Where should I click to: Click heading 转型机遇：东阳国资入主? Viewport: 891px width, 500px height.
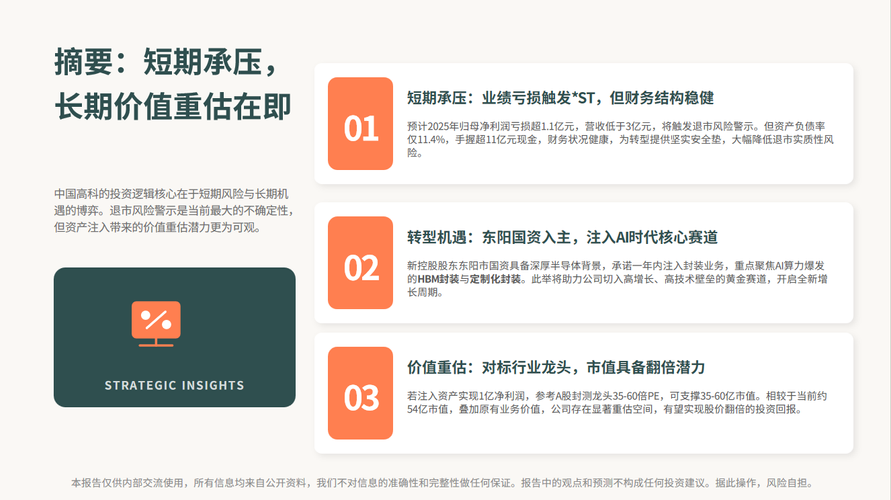pos(562,237)
